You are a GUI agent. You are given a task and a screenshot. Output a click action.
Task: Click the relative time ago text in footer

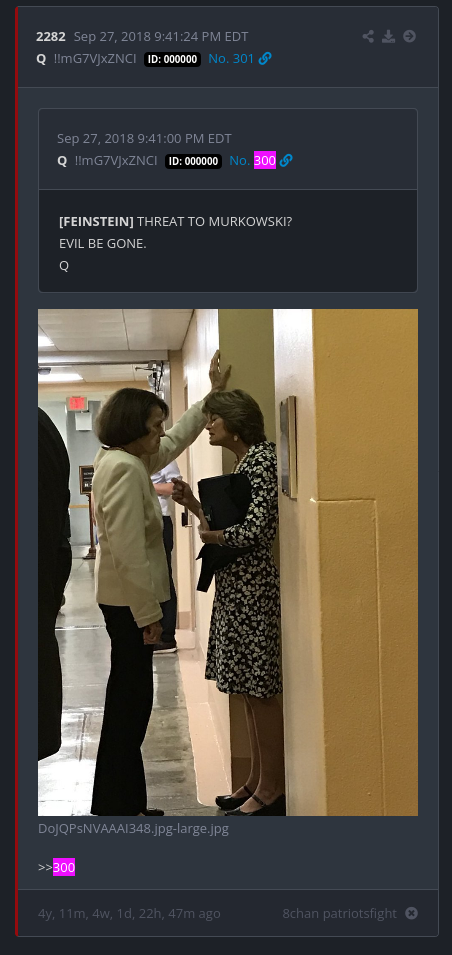pos(129,914)
